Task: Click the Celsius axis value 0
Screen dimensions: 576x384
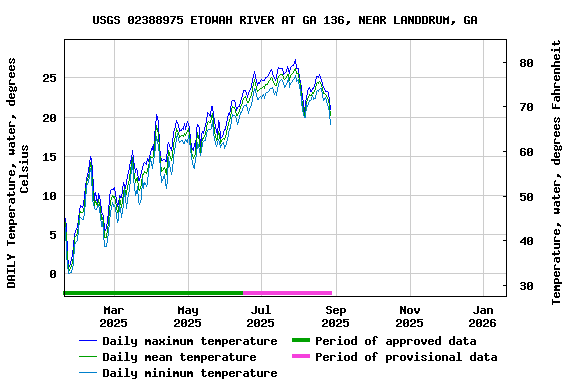Action: coord(53,274)
